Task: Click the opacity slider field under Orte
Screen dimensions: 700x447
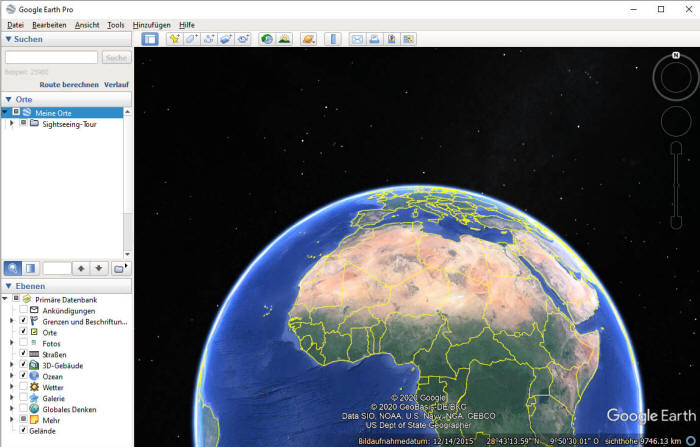Action: click(x=57, y=268)
